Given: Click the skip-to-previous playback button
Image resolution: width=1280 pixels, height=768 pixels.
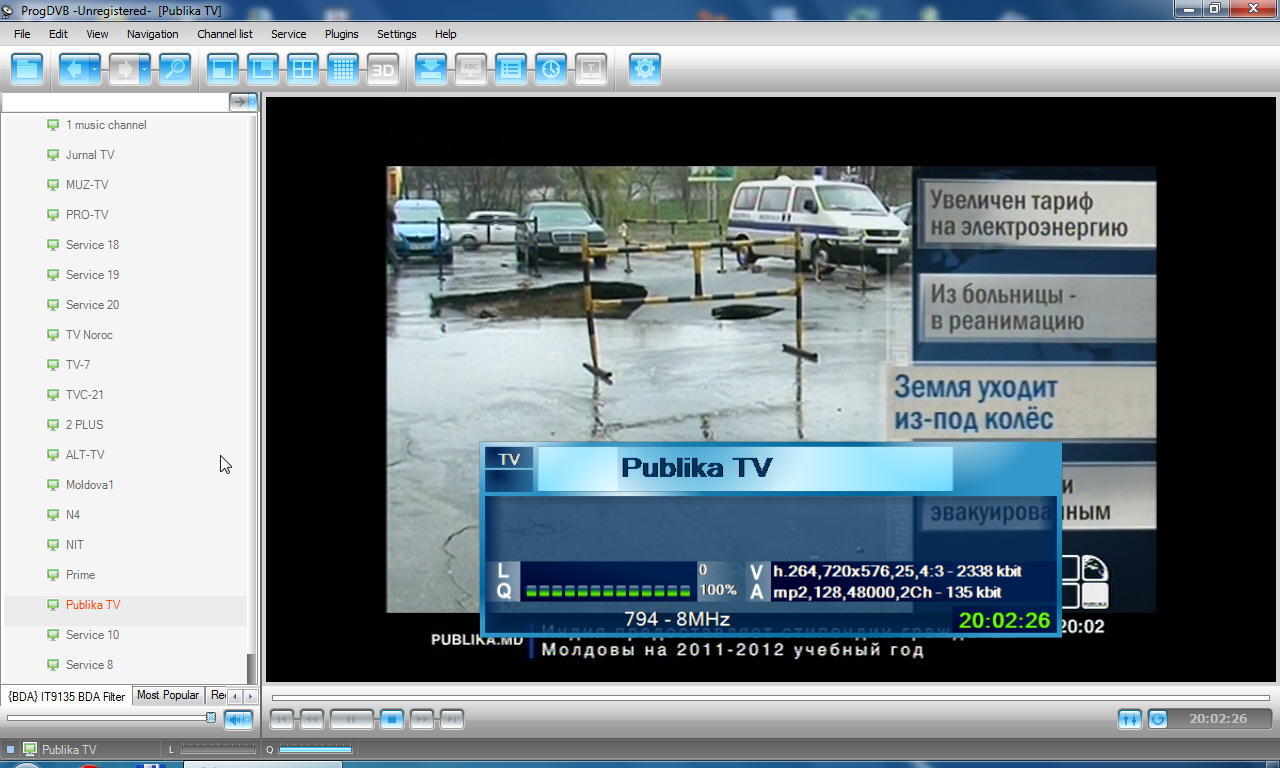Looking at the screenshot, I should tap(282, 718).
